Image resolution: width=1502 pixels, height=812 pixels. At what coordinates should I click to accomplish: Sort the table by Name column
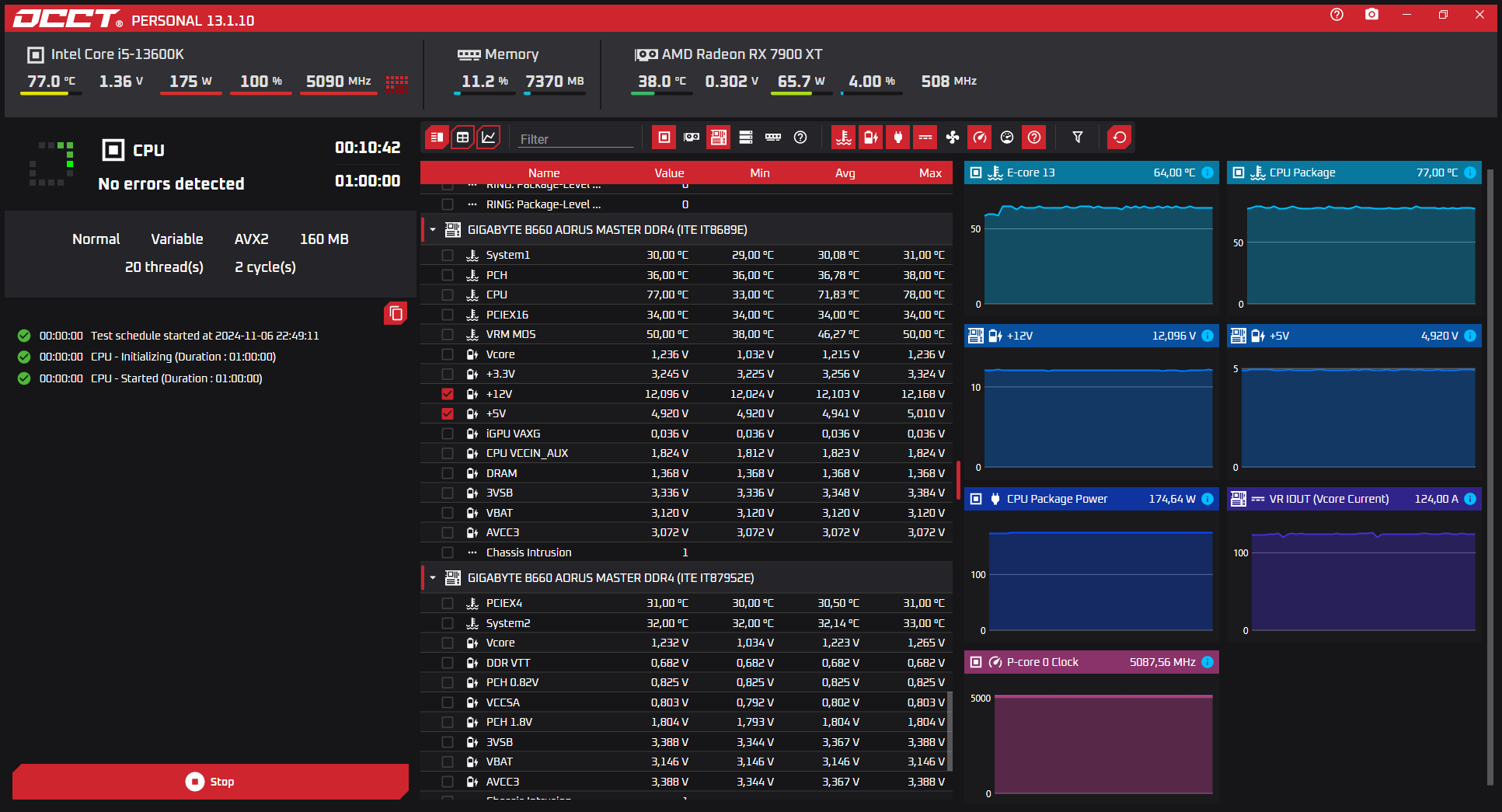click(544, 173)
